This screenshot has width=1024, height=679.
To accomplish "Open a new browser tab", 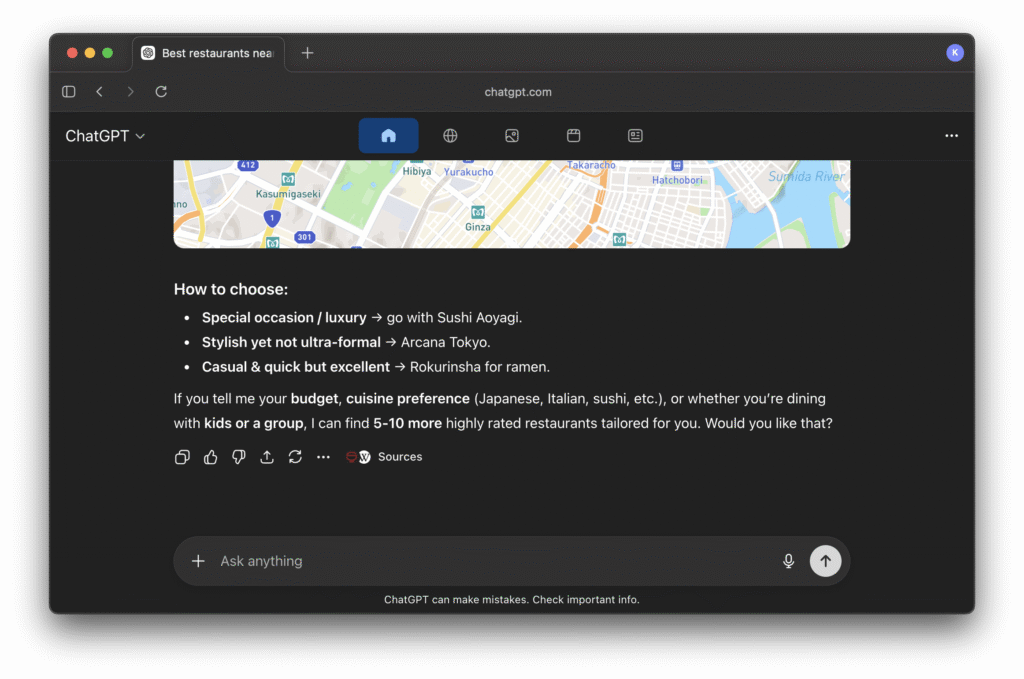I will [307, 53].
